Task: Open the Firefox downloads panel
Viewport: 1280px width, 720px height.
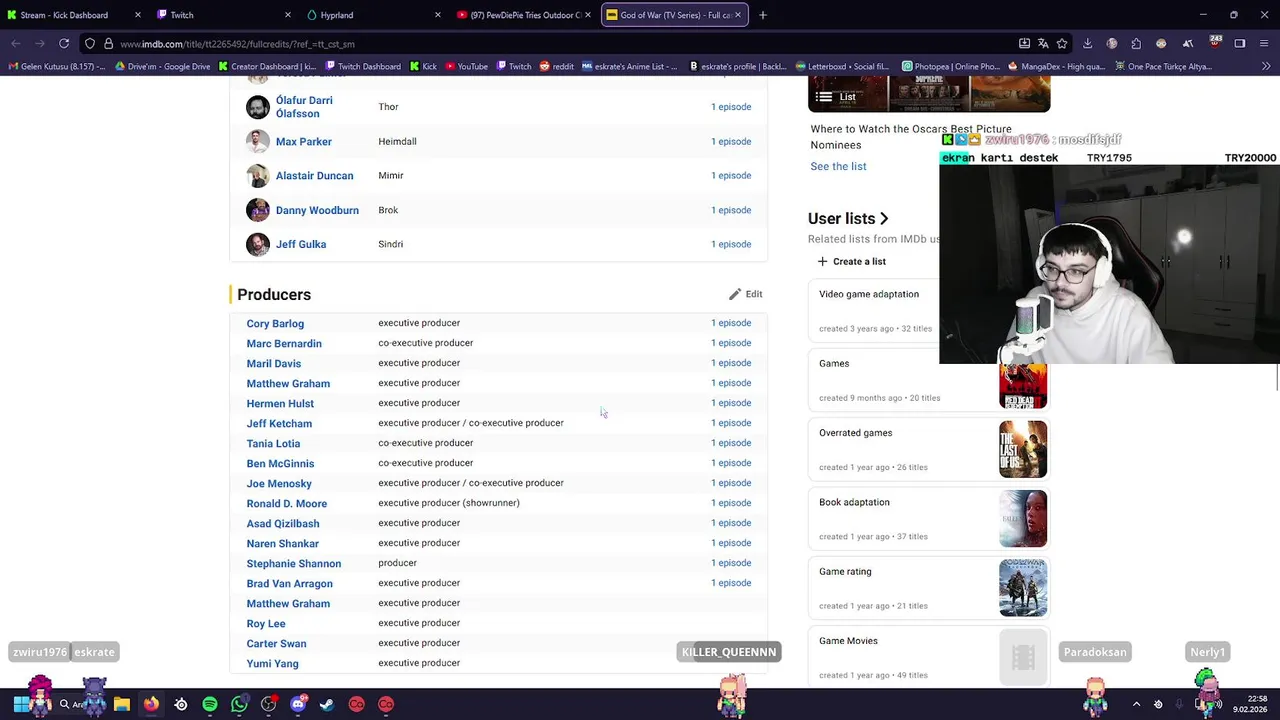Action: tap(1088, 44)
